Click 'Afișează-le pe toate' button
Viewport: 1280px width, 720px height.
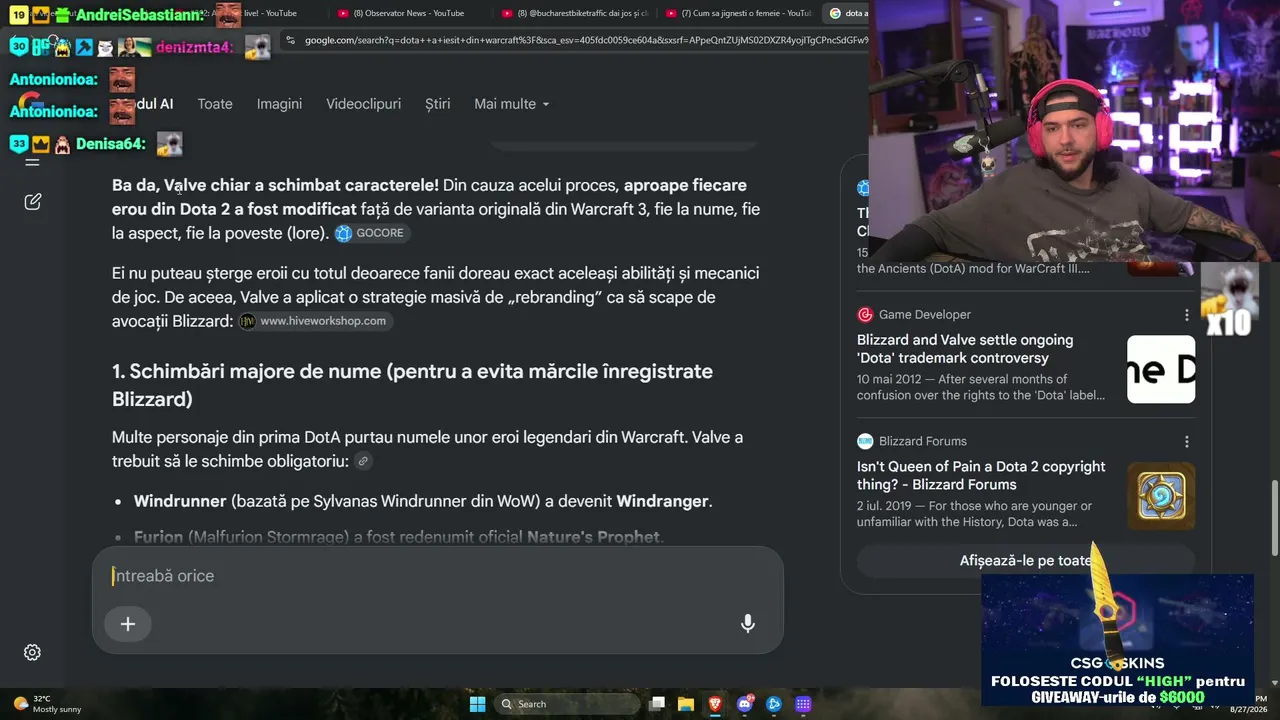pyautogui.click(x=1026, y=560)
